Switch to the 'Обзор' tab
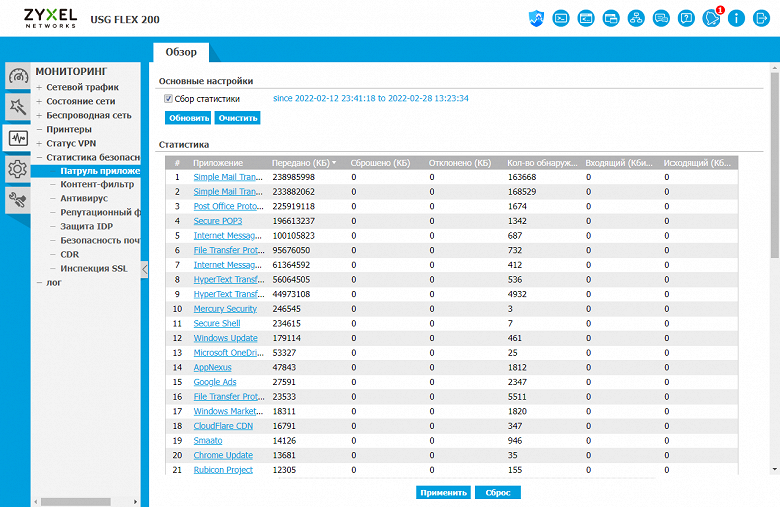Viewport: 780px width, 507px height. coord(181,51)
